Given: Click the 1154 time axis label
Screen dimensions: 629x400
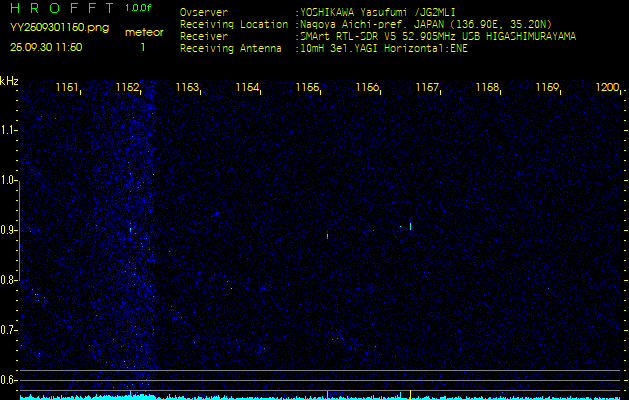Looking at the screenshot, I should (x=248, y=87).
